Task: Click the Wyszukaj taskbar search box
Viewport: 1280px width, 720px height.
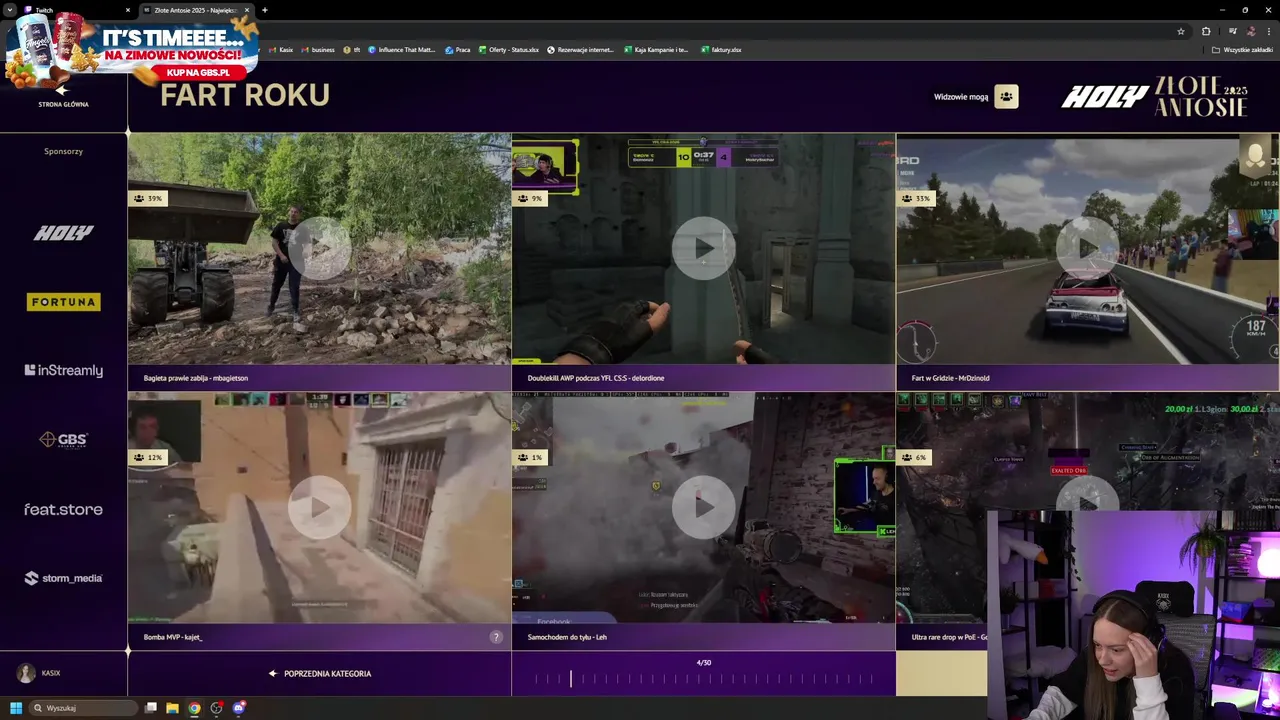Action: pos(84,708)
